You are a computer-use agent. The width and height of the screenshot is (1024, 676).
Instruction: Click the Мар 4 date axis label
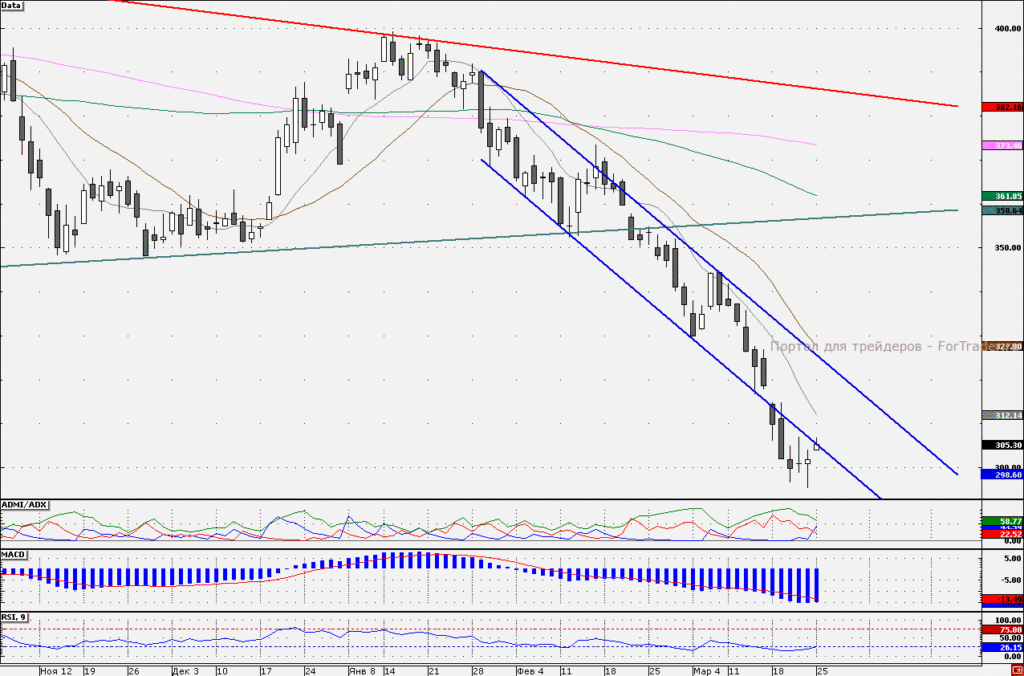[x=707, y=671]
